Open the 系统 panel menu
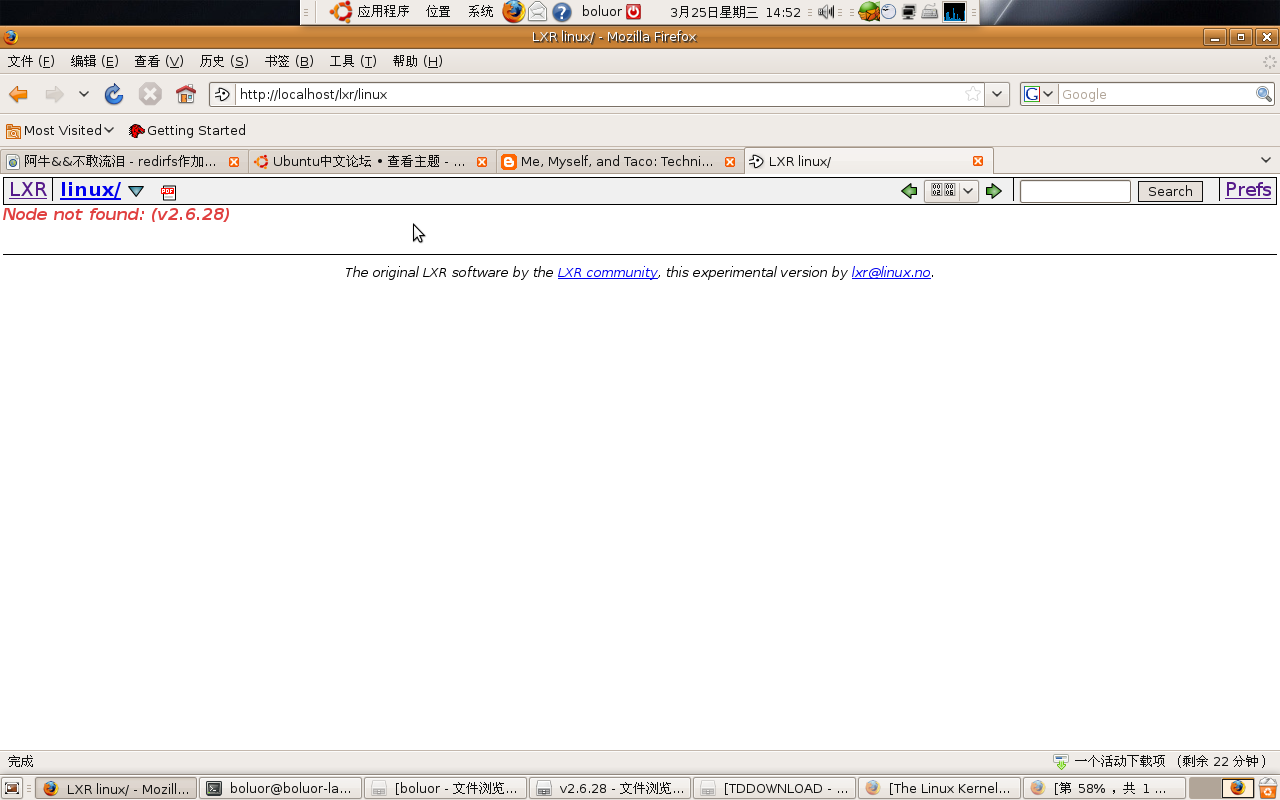Image resolution: width=1280 pixels, height=800 pixels. tap(480, 12)
